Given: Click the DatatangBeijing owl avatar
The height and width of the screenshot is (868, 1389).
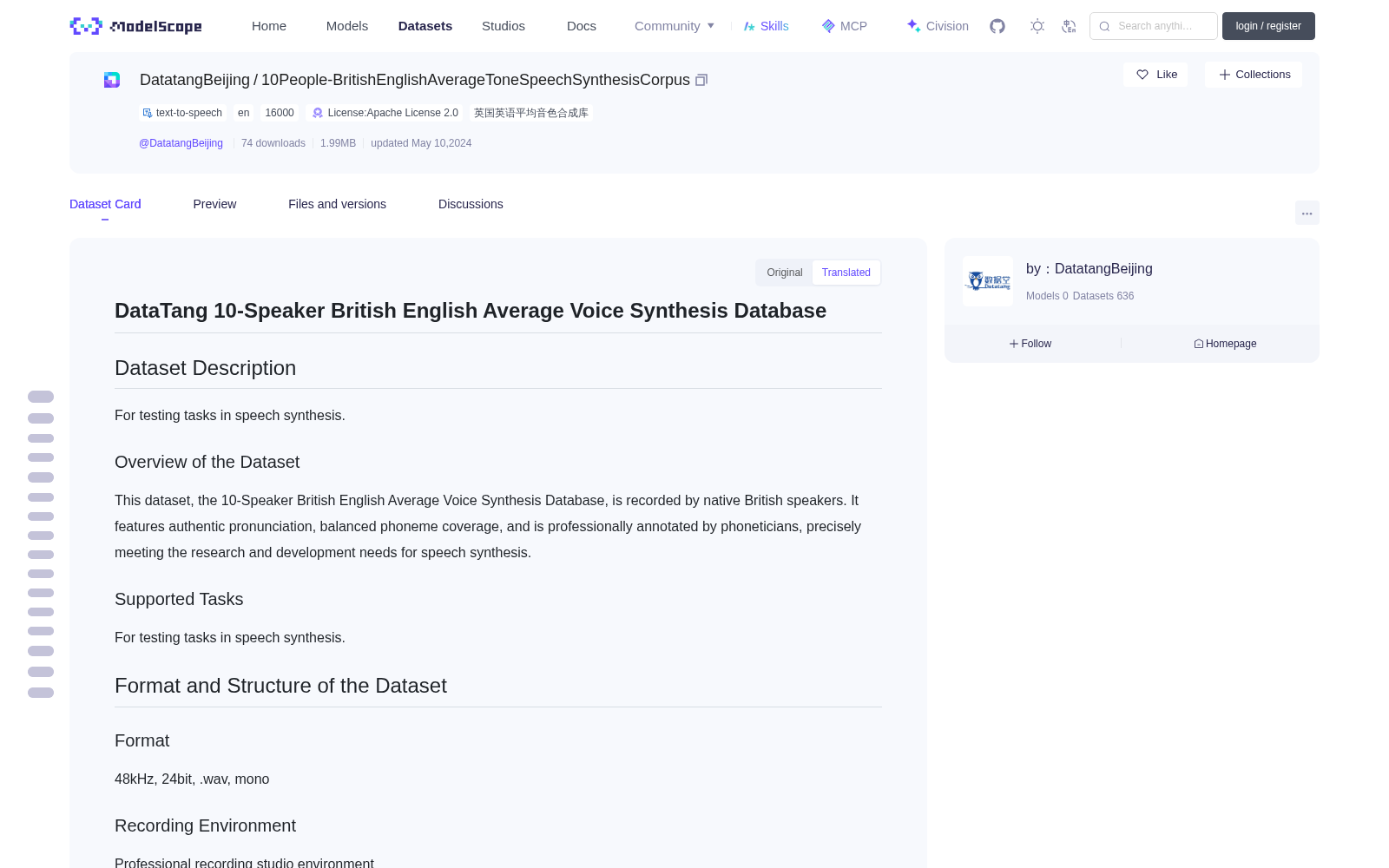Looking at the screenshot, I should tap(988, 281).
